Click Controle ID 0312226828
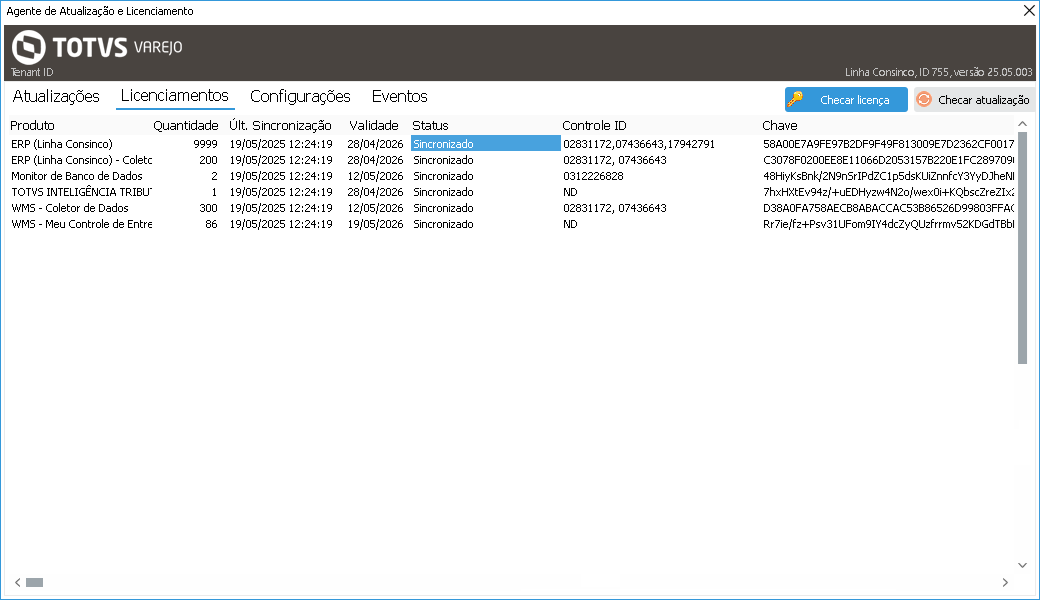The height and width of the screenshot is (600, 1040). coord(593,176)
